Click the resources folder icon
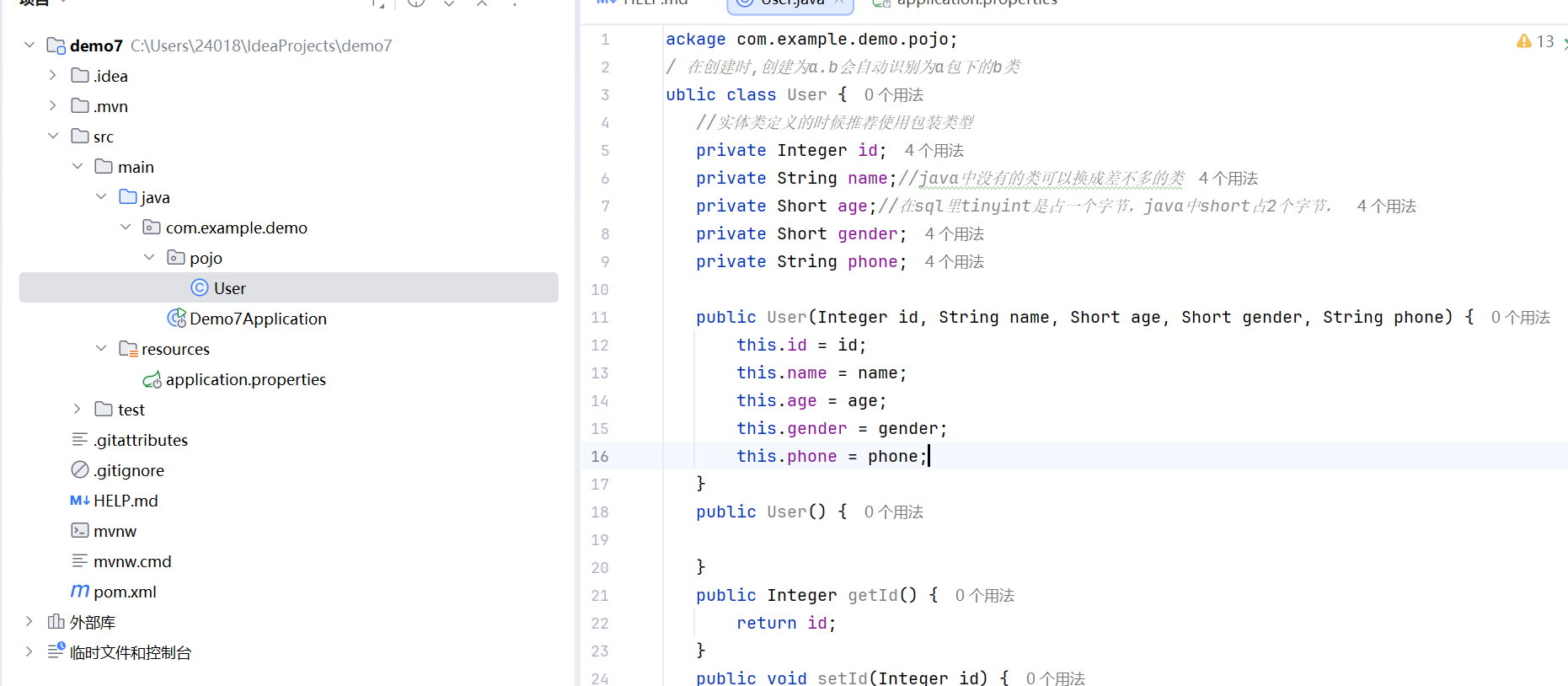This screenshot has height=686, width=1568. click(x=128, y=349)
